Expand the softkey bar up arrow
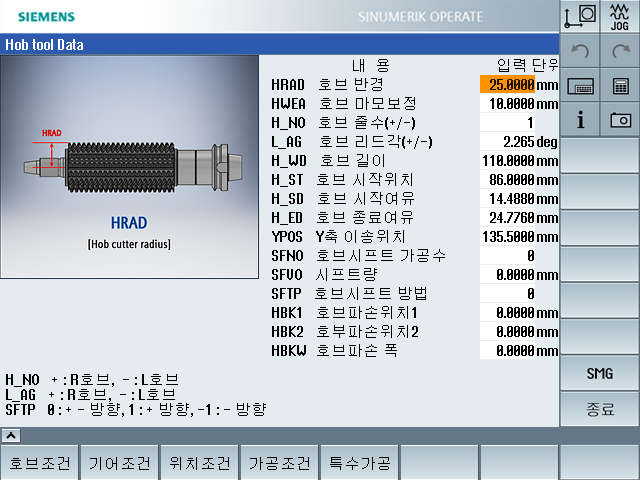Viewport: 640px width, 480px height. [11, 436]
